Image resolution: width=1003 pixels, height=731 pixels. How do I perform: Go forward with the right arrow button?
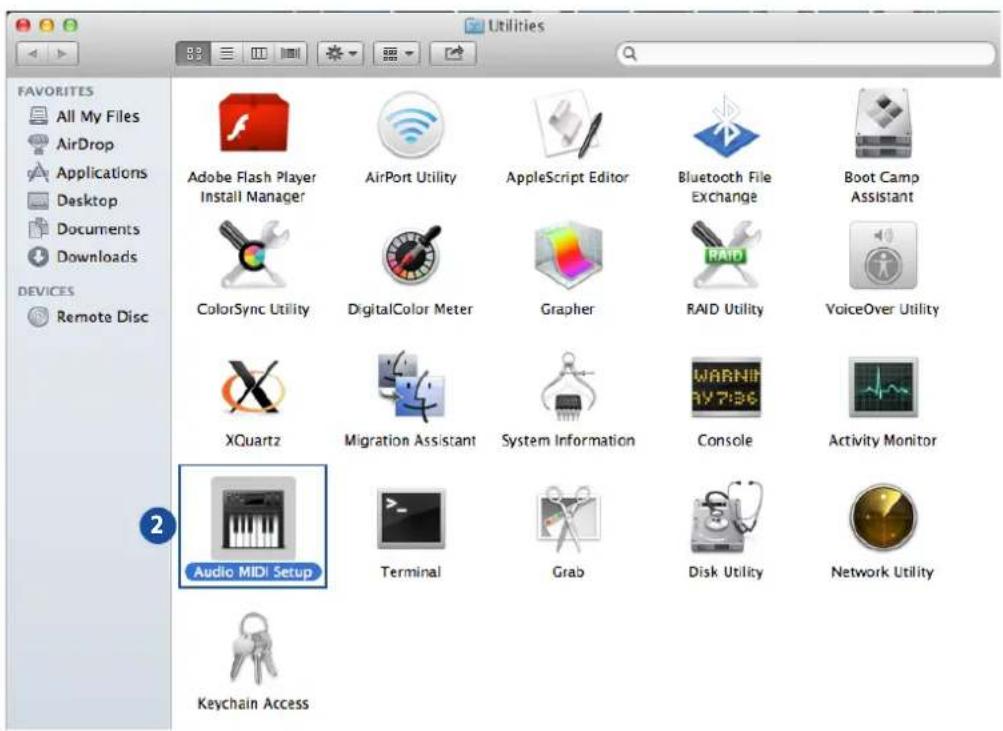point(63,54)
